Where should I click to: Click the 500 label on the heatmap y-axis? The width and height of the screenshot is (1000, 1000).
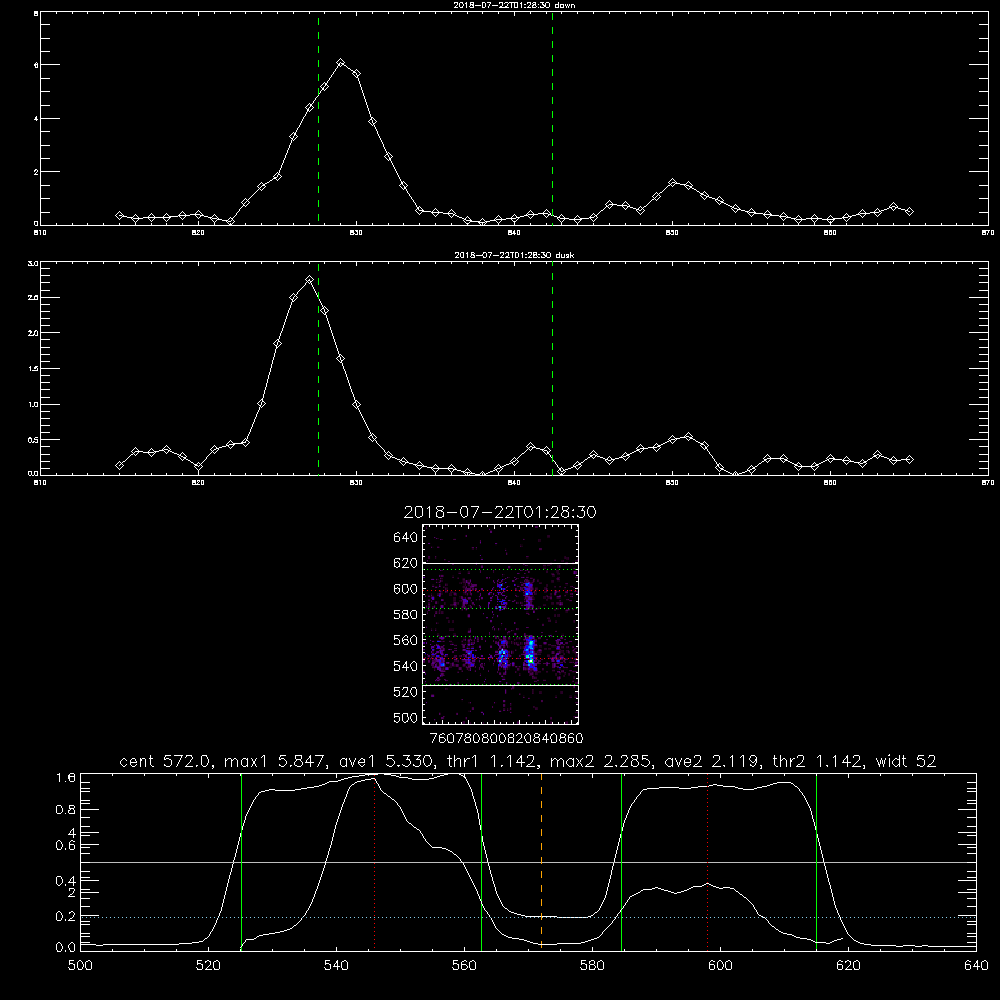point(405,718)
